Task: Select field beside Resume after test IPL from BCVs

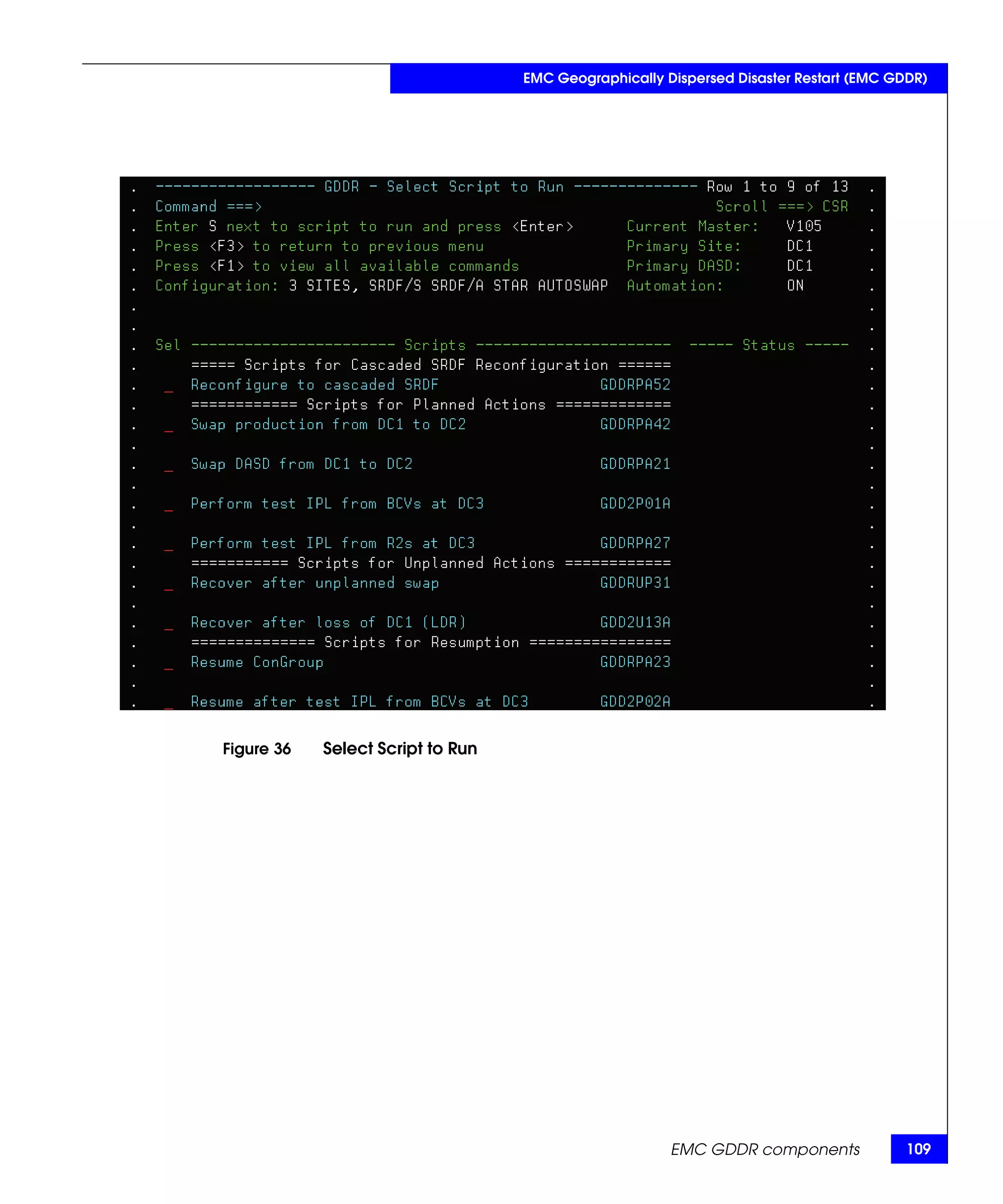Action: pyautogui.click(x=168, y=702)
